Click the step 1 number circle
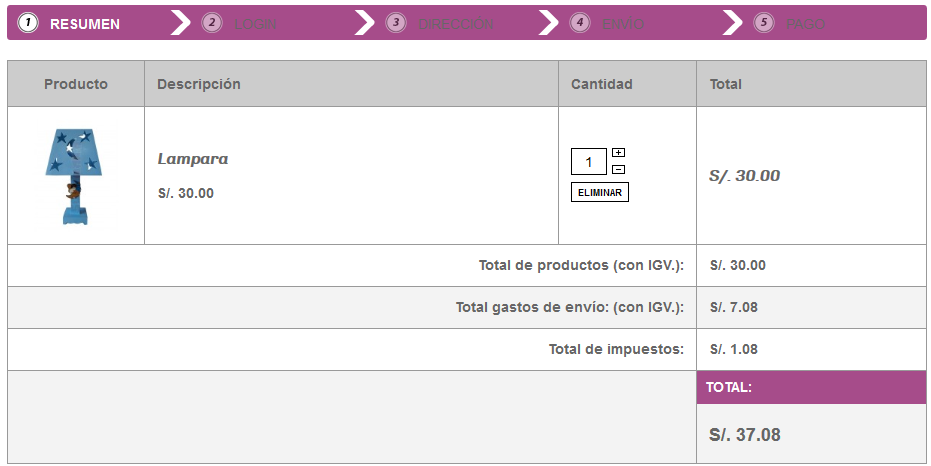931x466 pixels. coord(28,23)
